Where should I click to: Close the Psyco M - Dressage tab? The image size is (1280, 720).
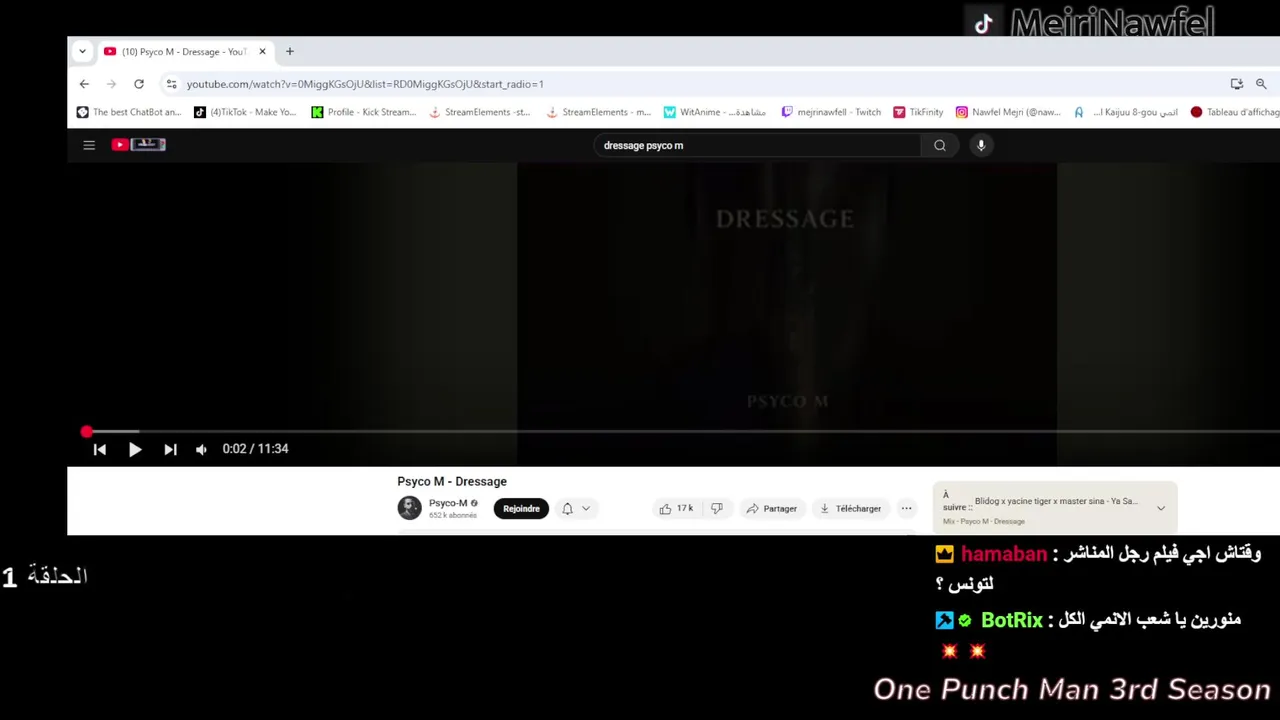click(x=262, y=51)
